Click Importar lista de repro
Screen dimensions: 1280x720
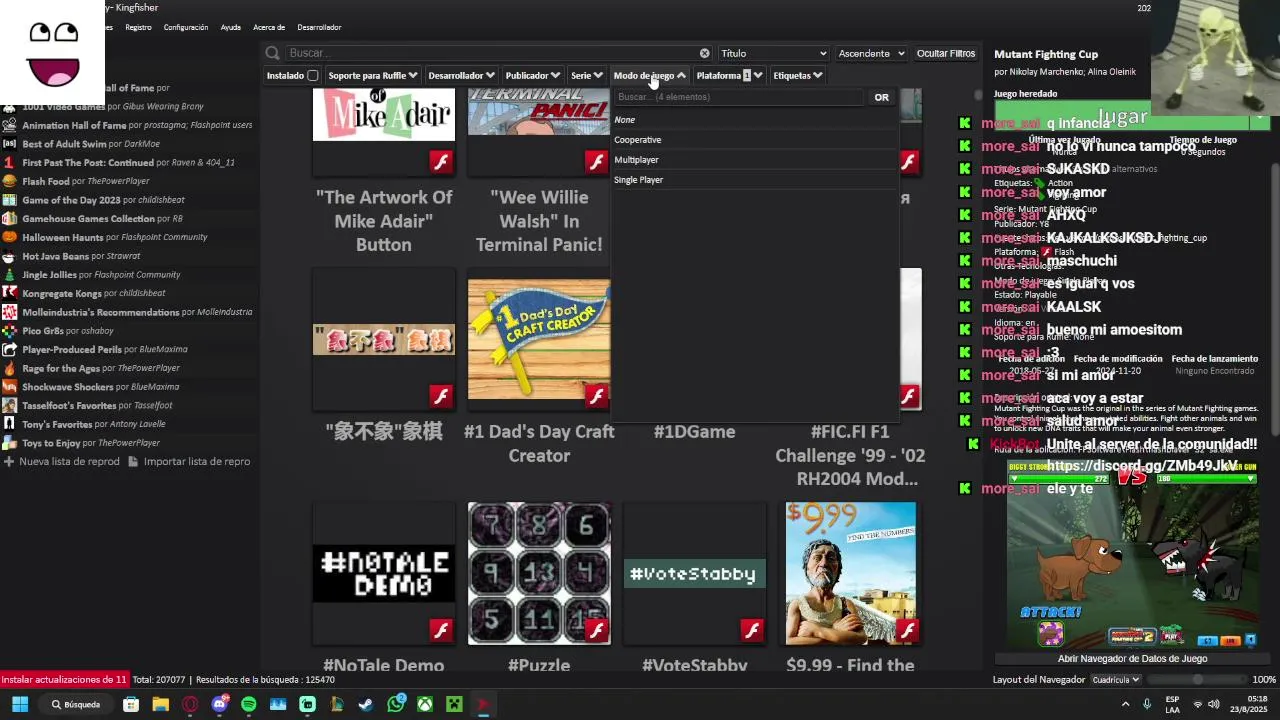click(196, 461)
